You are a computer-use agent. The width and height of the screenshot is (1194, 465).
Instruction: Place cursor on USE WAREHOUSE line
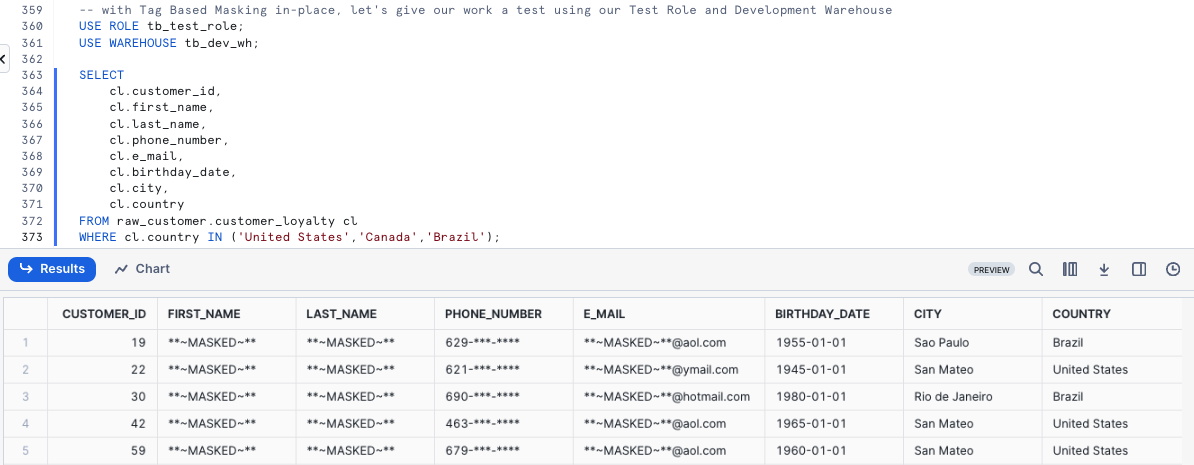(x=170, y=43)
